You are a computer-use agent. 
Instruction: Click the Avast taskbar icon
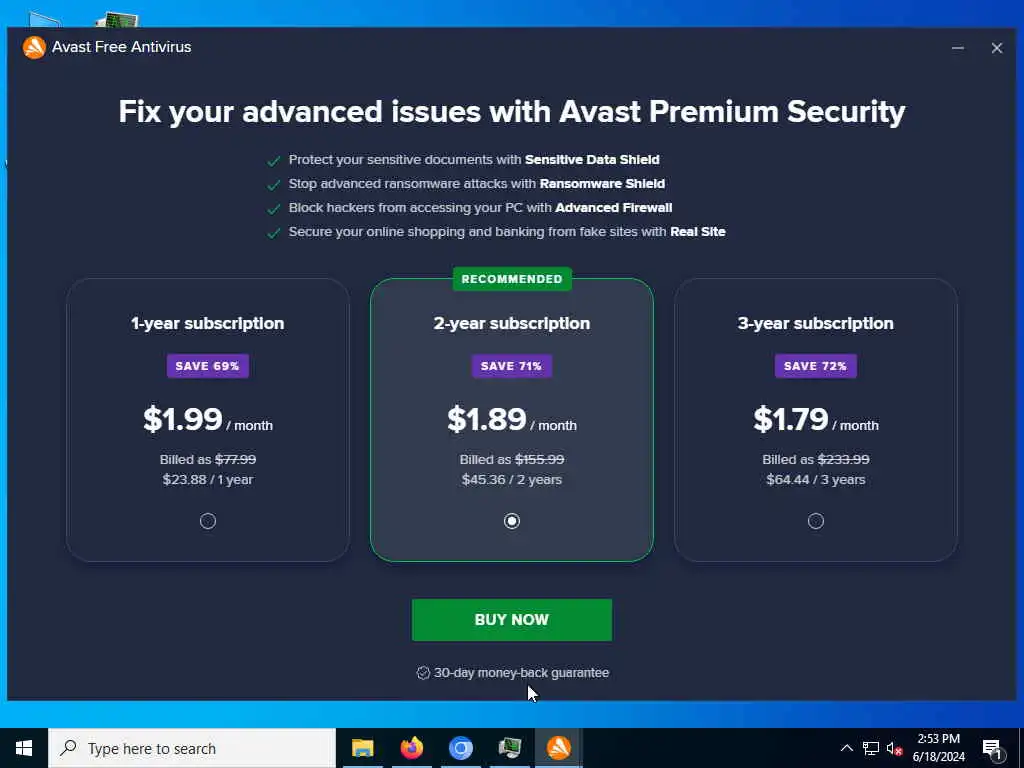pyautogui.click(x=558, y=748)
